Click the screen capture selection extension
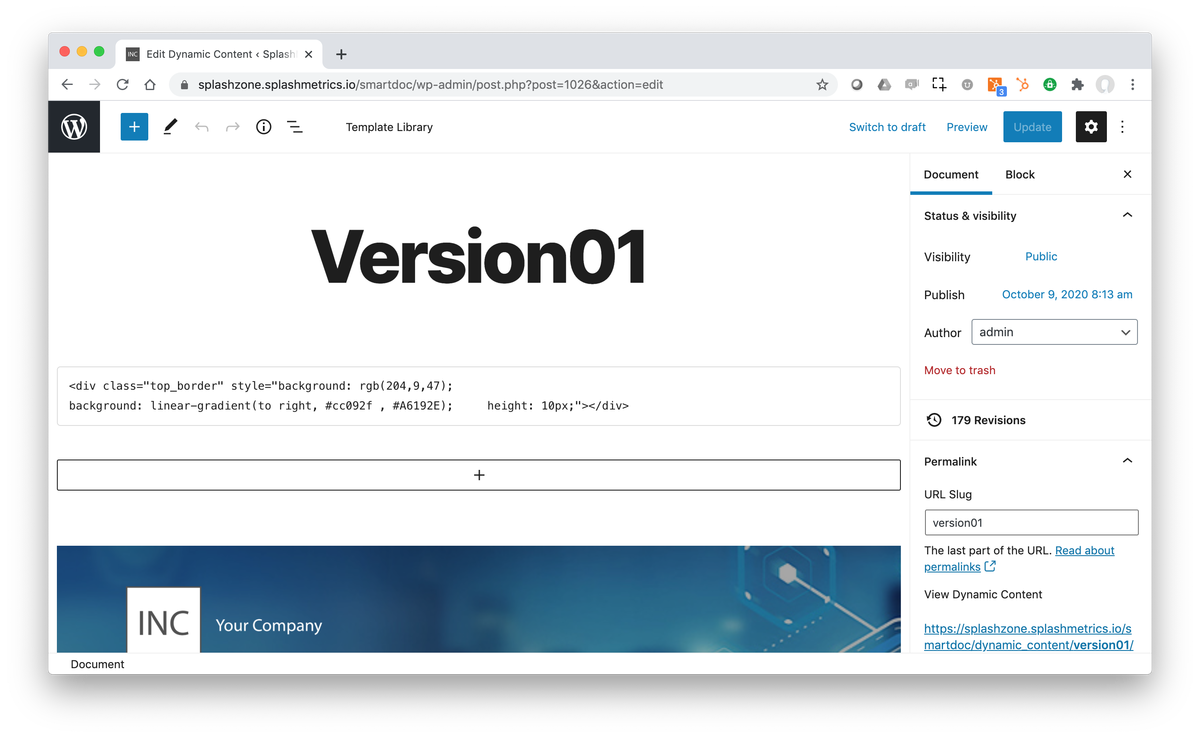1200x738 pixels. (939, 85)
